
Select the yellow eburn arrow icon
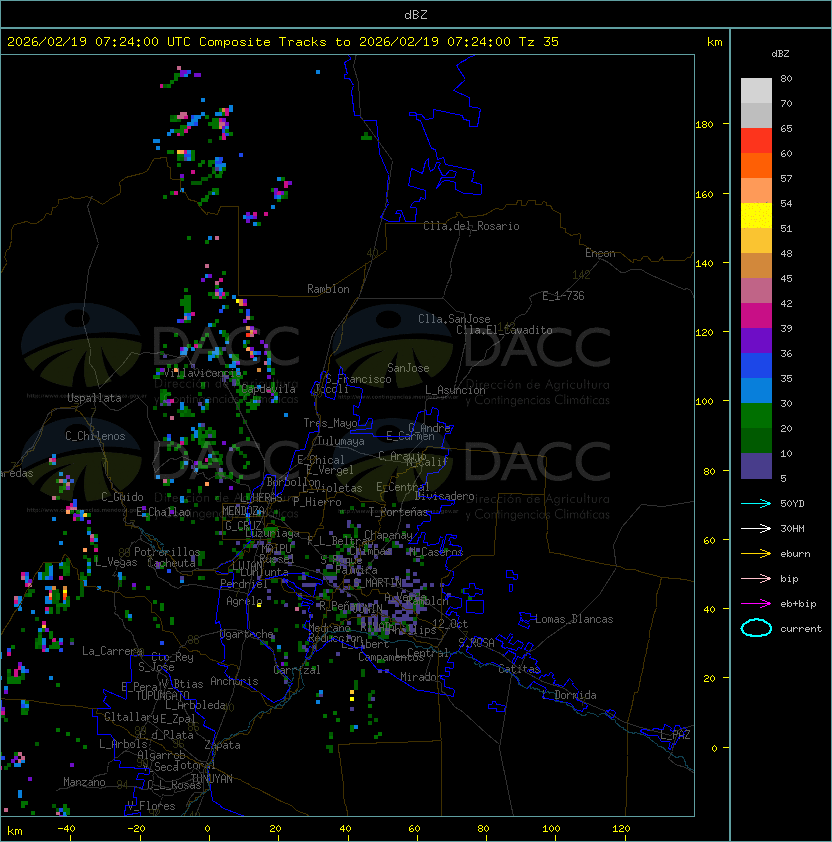coord(756,553)
